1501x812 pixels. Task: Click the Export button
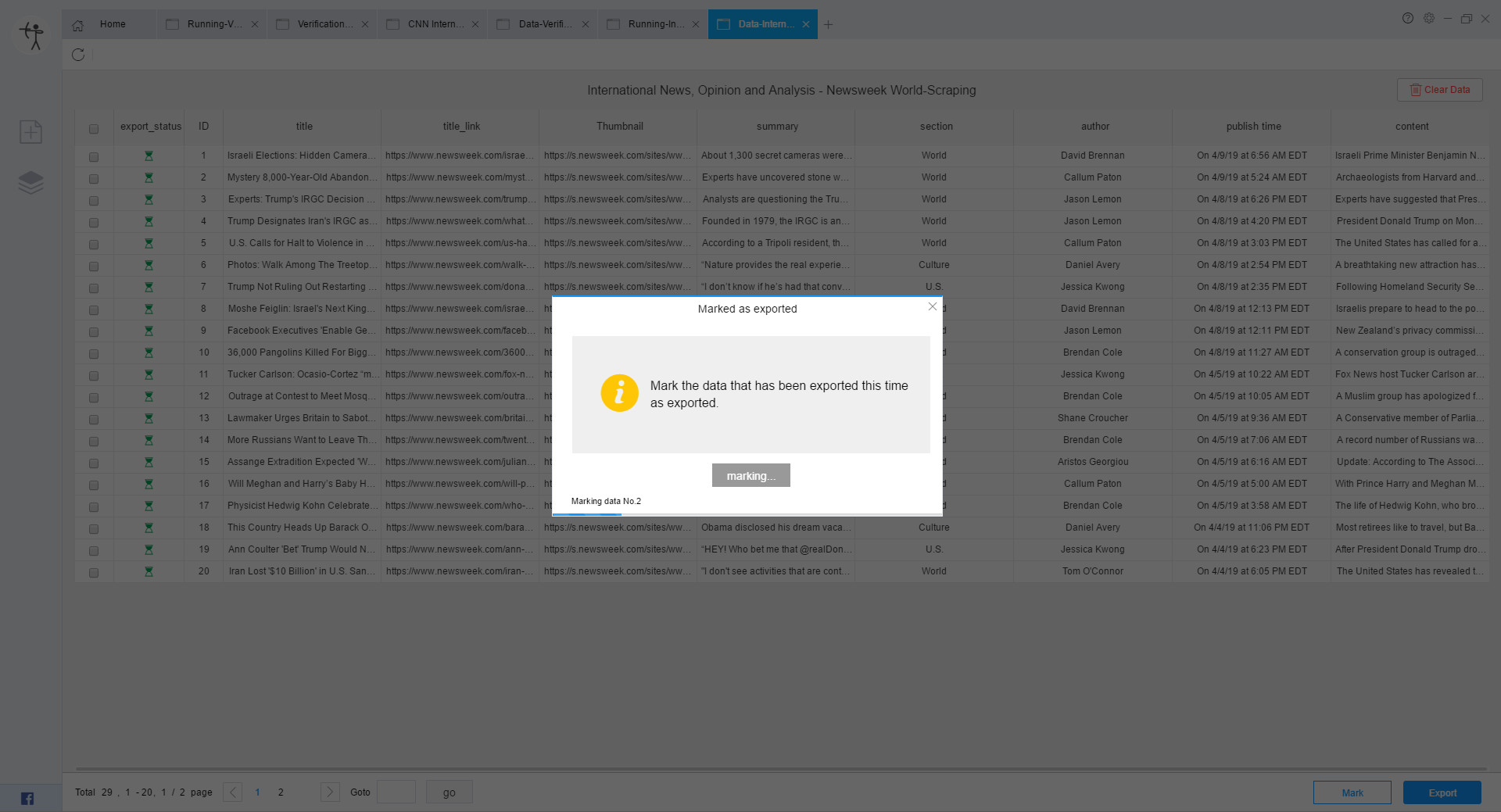pos(1442,792)
